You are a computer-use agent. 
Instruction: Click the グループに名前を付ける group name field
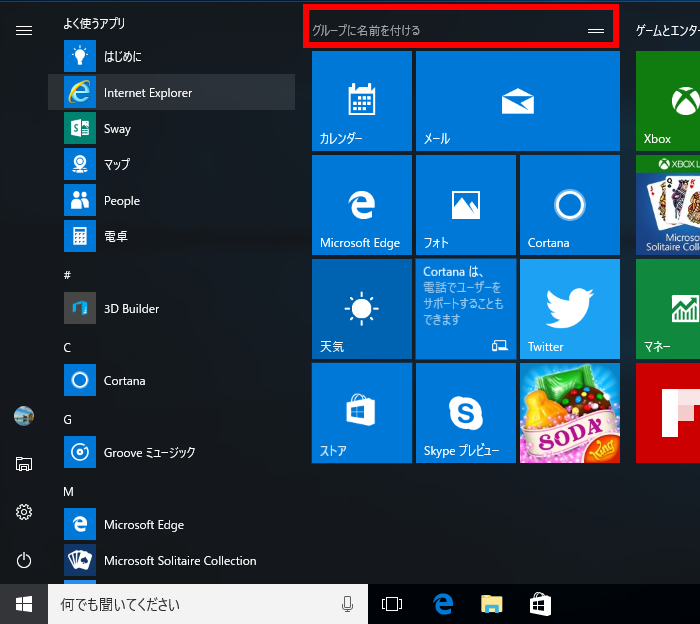pos(461,30)
